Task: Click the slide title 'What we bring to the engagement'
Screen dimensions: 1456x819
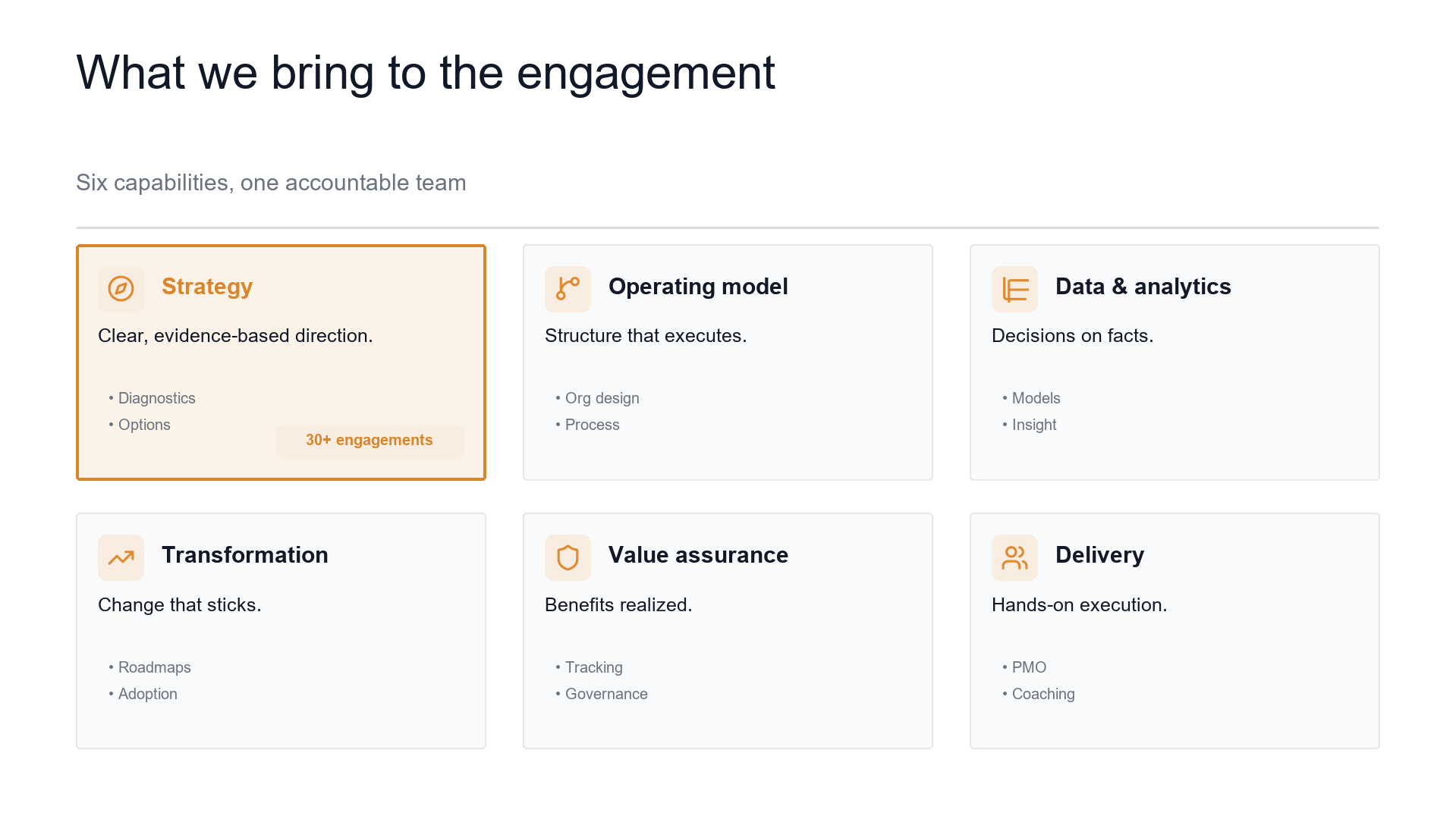Action: point(426,74)
